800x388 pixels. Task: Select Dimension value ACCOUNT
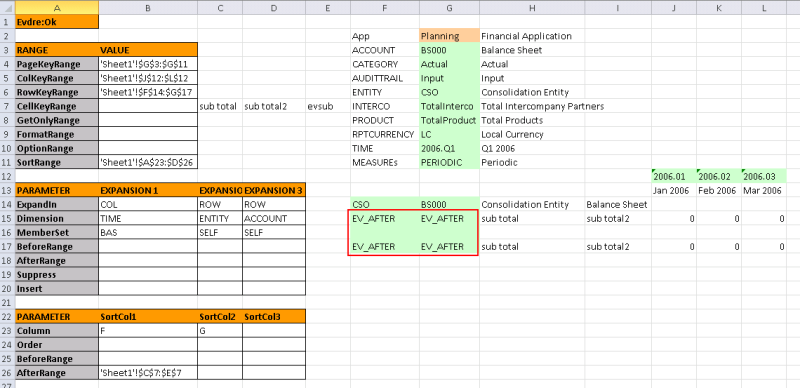(x=274, y=219)
